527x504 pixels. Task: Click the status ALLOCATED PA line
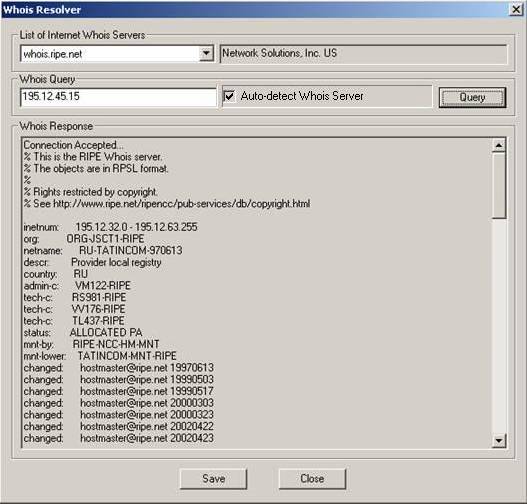[x=83, y=333]
